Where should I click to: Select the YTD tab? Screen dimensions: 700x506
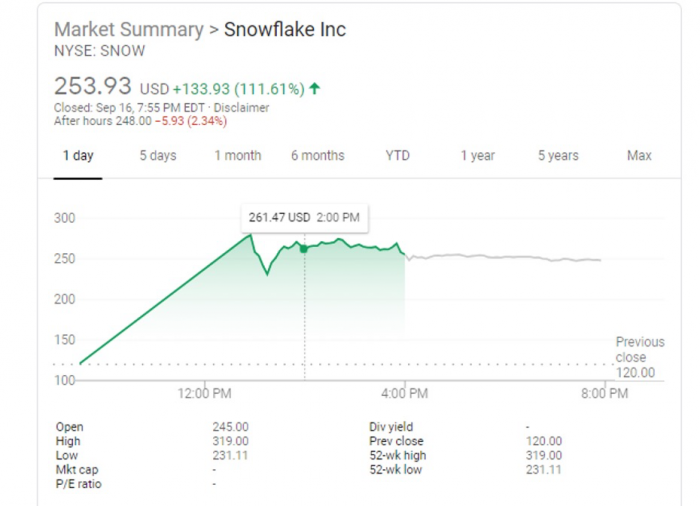(397, 155)
